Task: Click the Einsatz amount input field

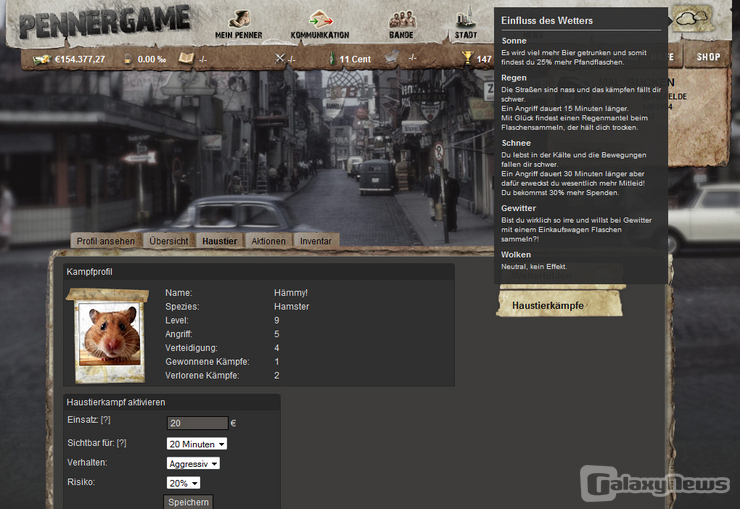Action: pyautogui.click(x=197, y=423)
